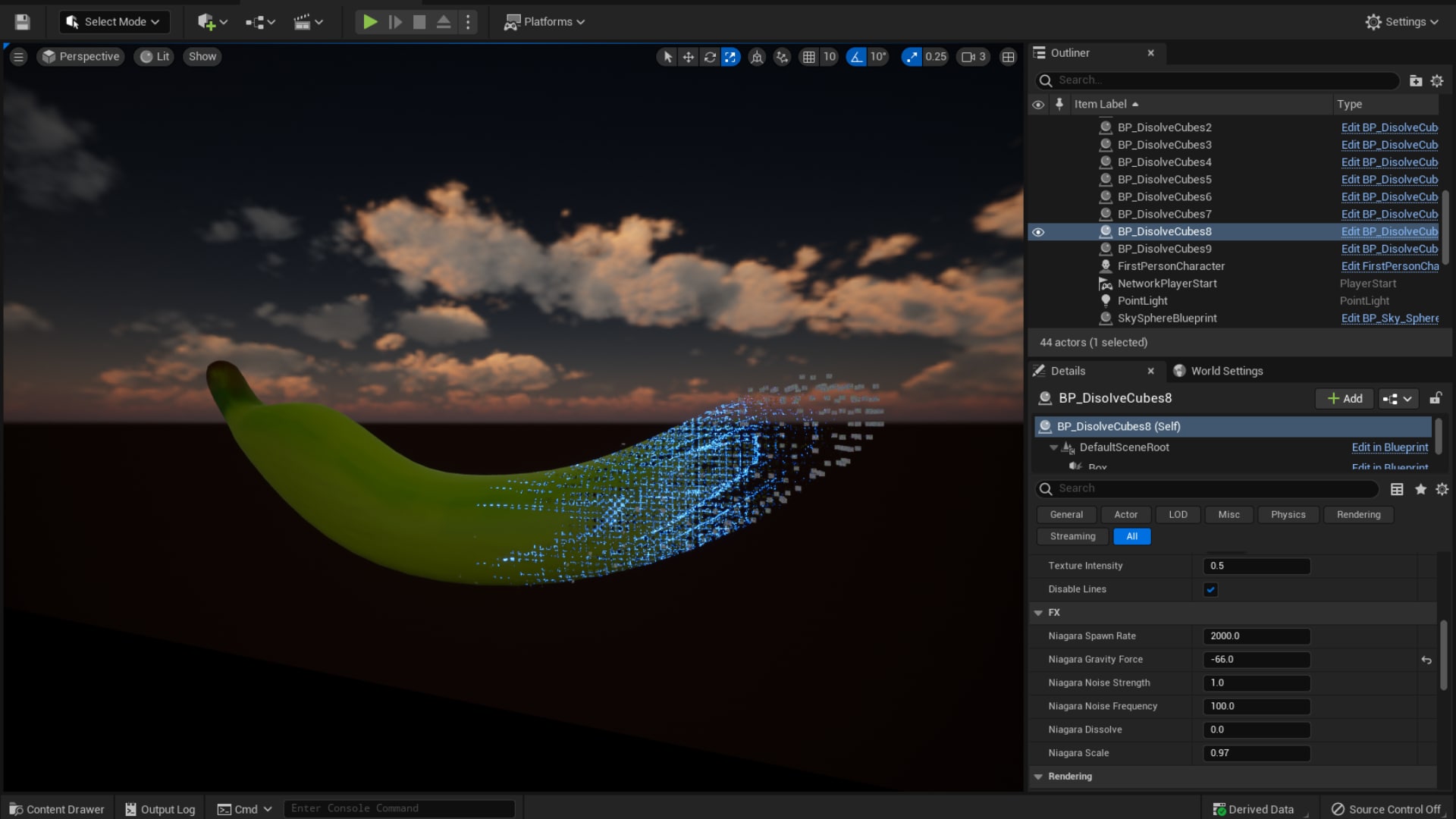Collapse the FX section
The height and width of the screenshot is (819, 1456).
[x=1038, y=613]
